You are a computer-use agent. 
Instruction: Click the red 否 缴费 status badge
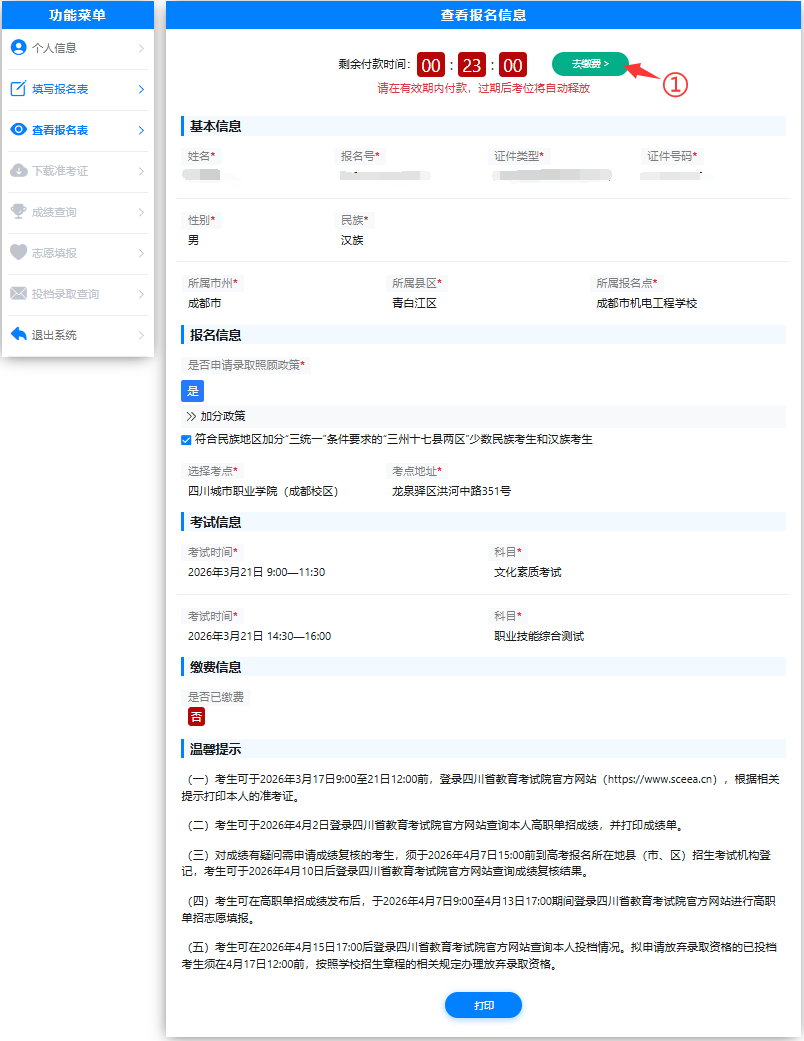(194, 716)
